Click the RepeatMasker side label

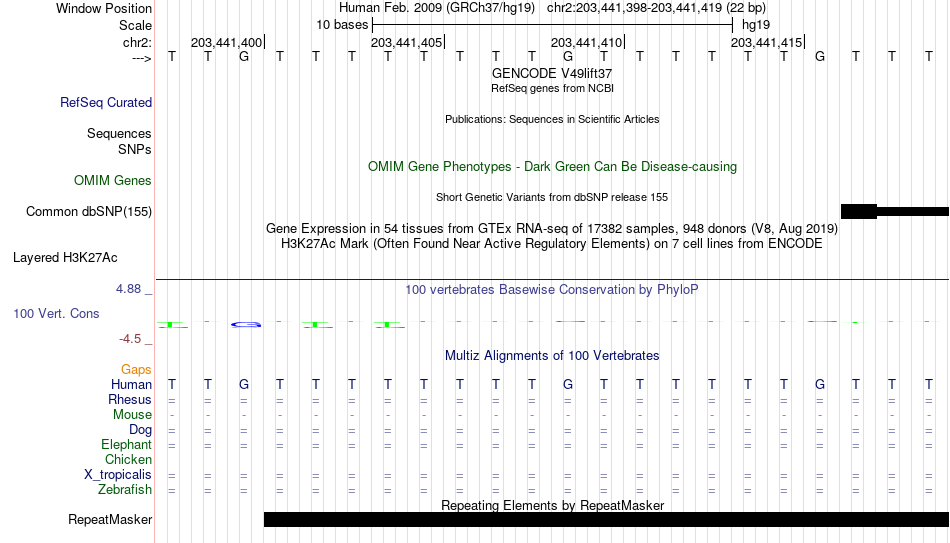click(110, 519)
